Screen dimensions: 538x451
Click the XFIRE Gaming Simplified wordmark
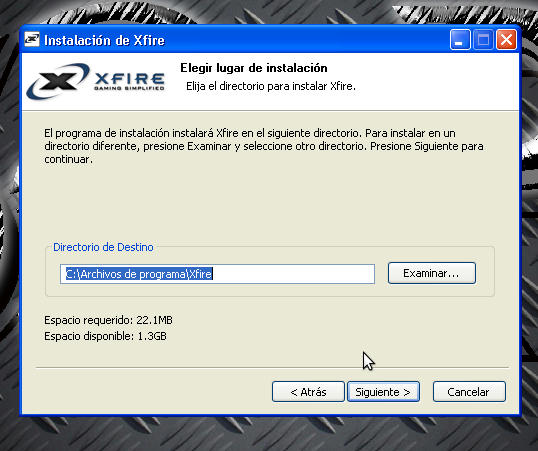129,82
